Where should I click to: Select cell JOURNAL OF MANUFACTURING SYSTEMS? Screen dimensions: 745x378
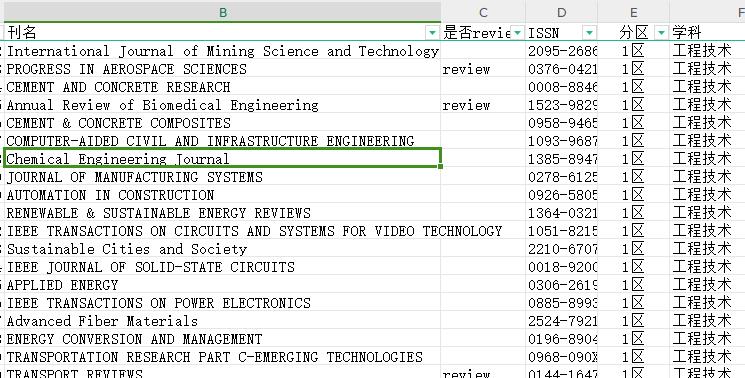[x=222, y=177]
